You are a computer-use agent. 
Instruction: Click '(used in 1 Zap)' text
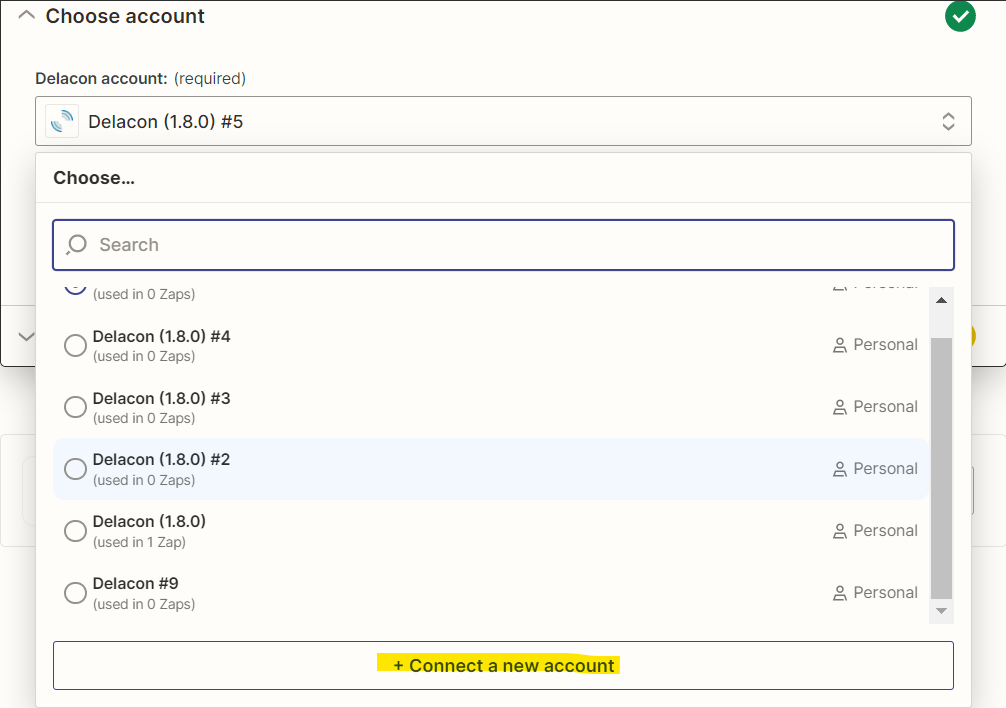coord(139,543)
